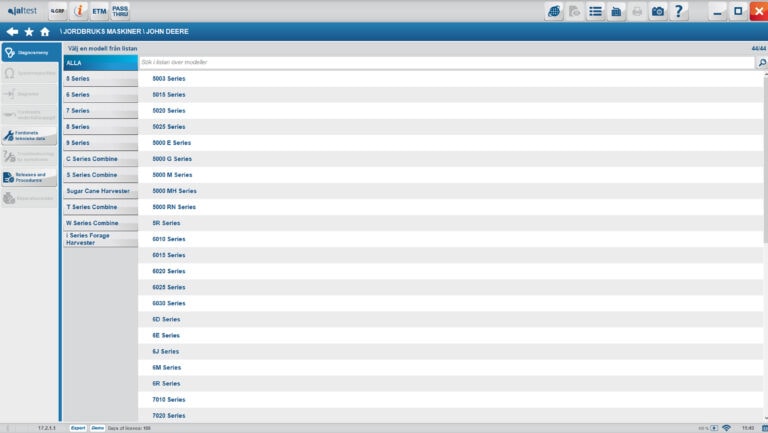Screen dimensions: 768x433
Task: Filter by 9 Series
Action: [100, 143]
